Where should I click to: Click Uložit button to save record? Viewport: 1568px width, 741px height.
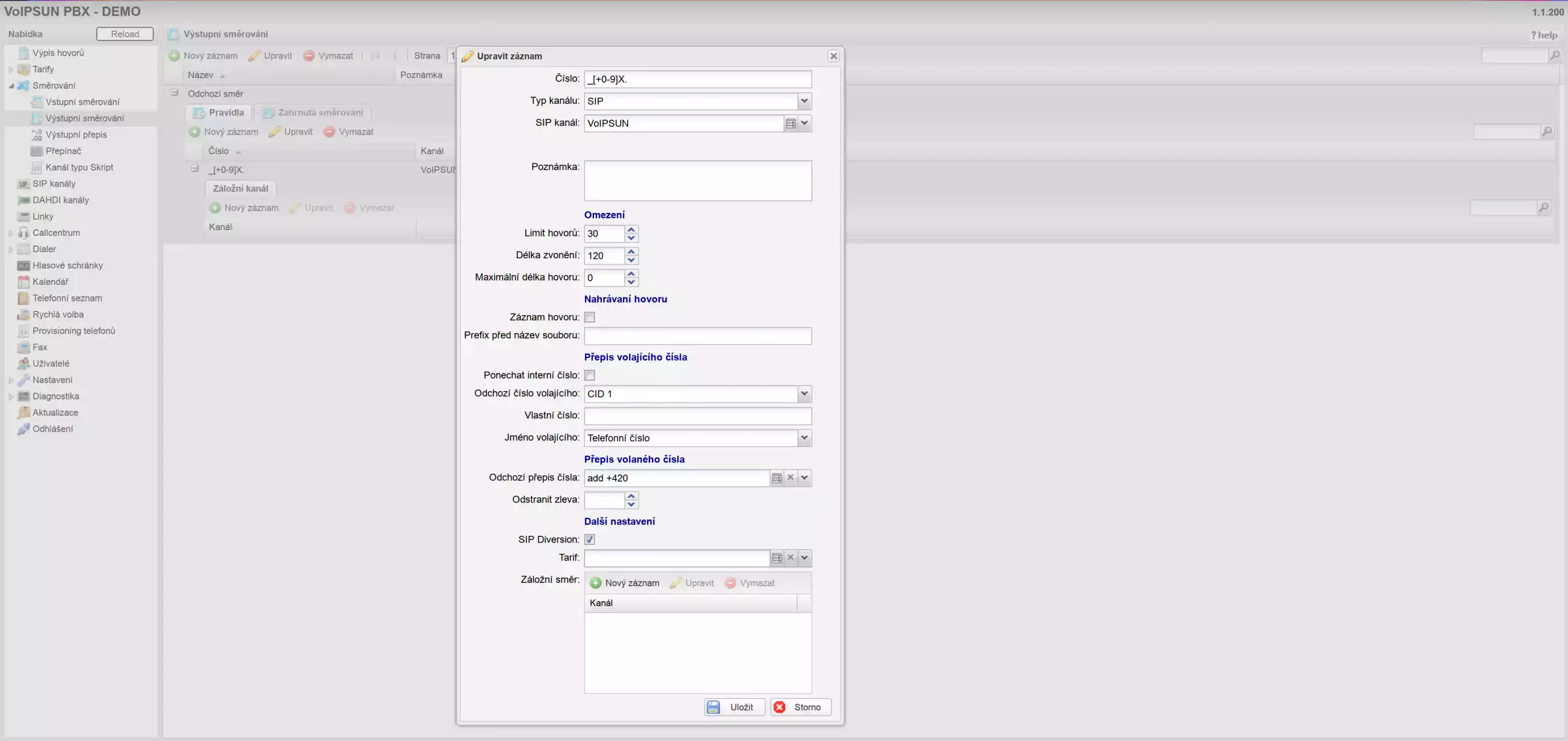(735, 707)
